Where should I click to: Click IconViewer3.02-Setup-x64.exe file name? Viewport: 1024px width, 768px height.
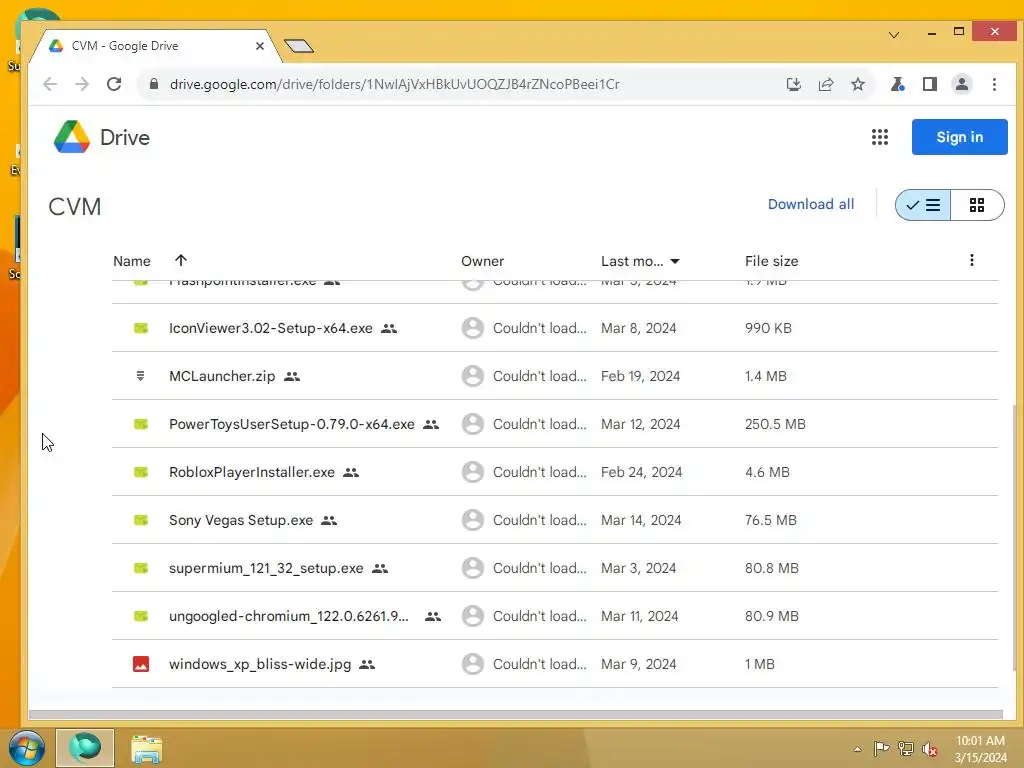point(271,328)
